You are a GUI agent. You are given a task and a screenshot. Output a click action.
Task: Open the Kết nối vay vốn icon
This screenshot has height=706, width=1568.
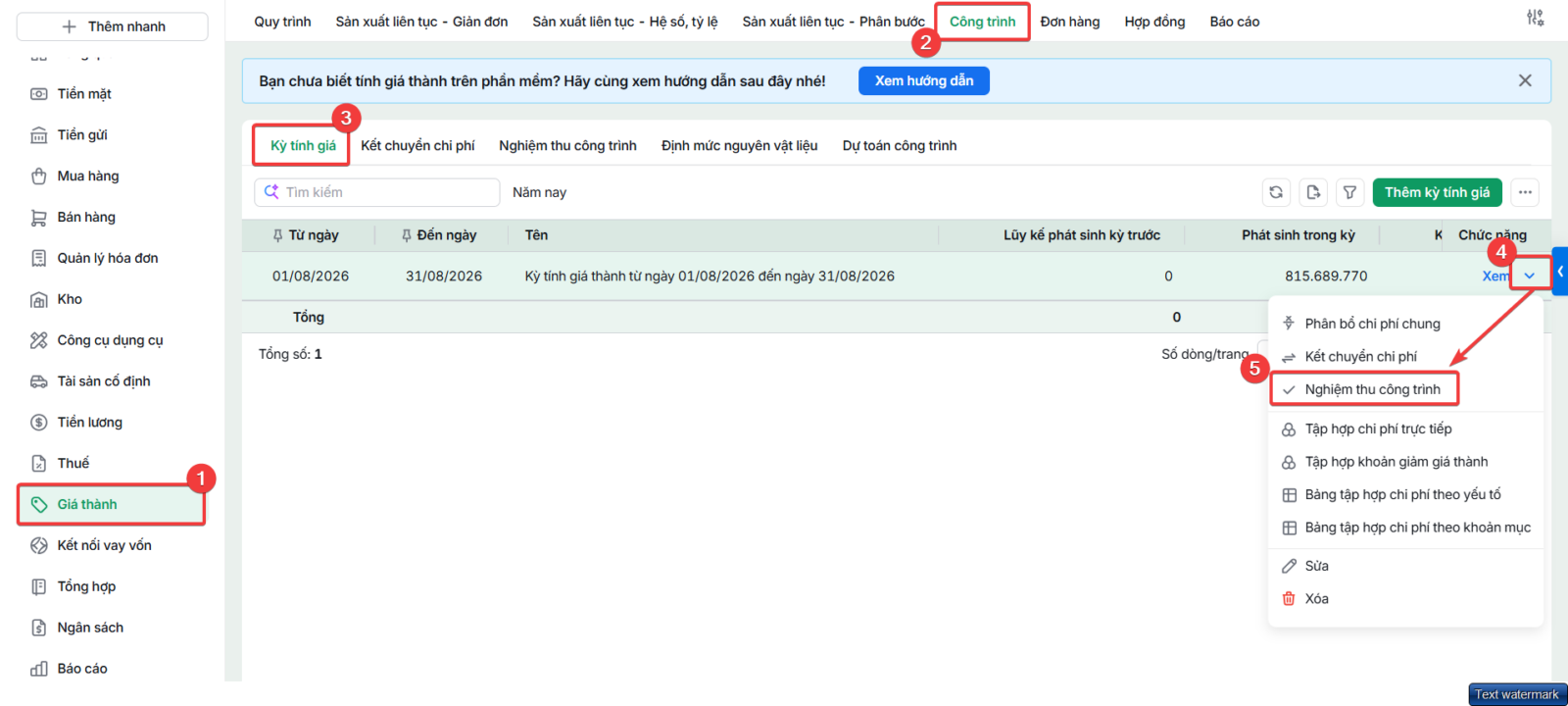coord(39,546)
